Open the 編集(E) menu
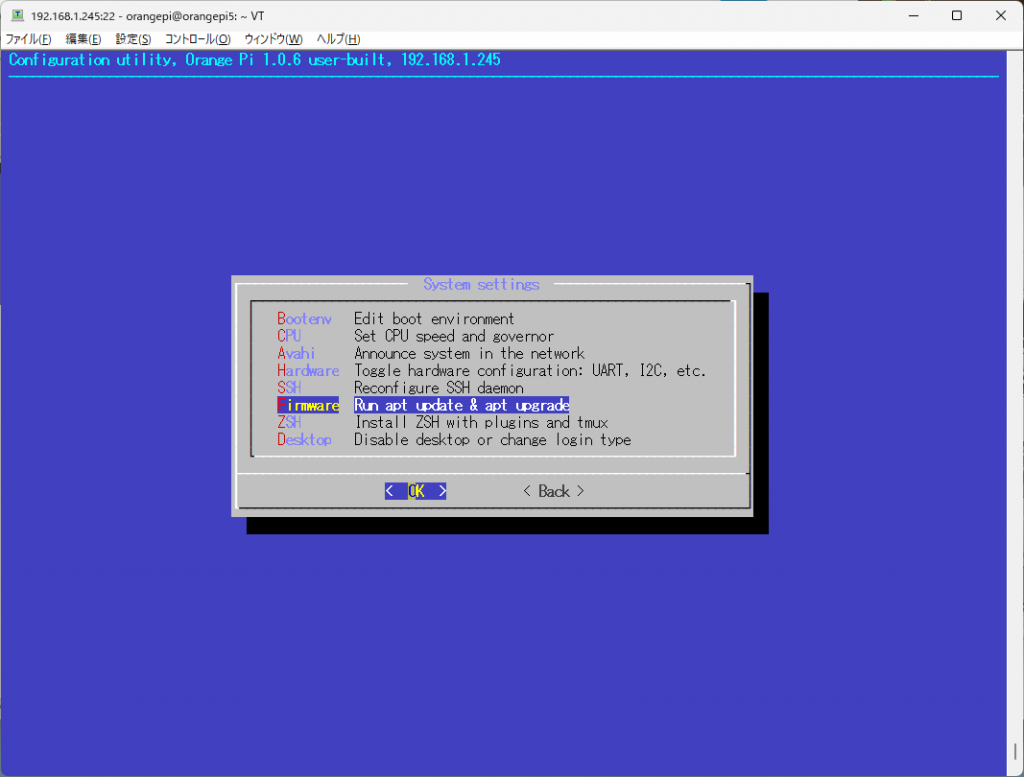 click(x=83, y=39)
